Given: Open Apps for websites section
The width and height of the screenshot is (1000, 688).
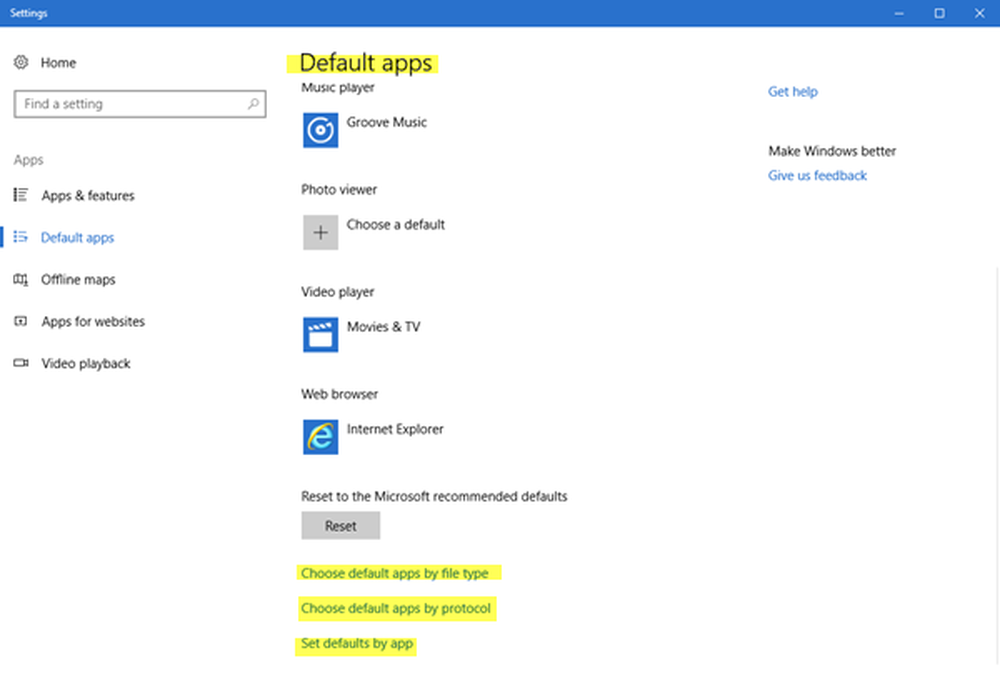Looking at the screenshot, I should point(93,321).
